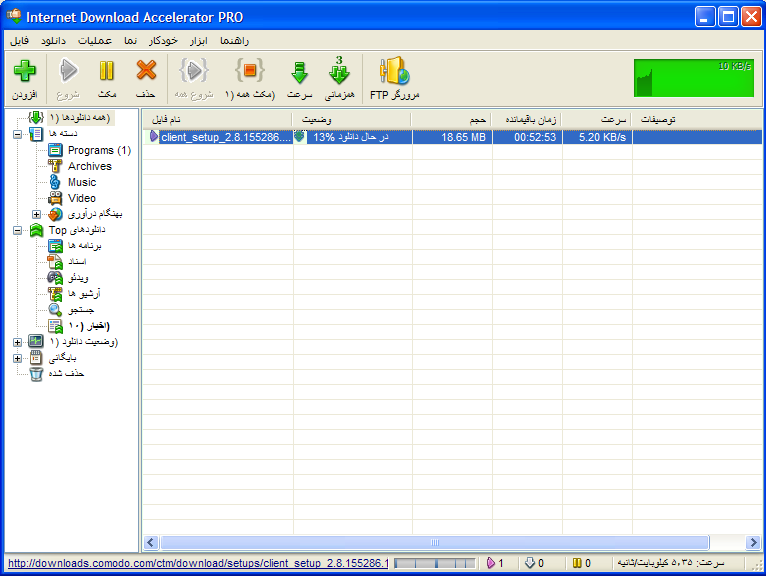Click the active downloads count indicator
This screenshot has height=576, width=766.
495,563
